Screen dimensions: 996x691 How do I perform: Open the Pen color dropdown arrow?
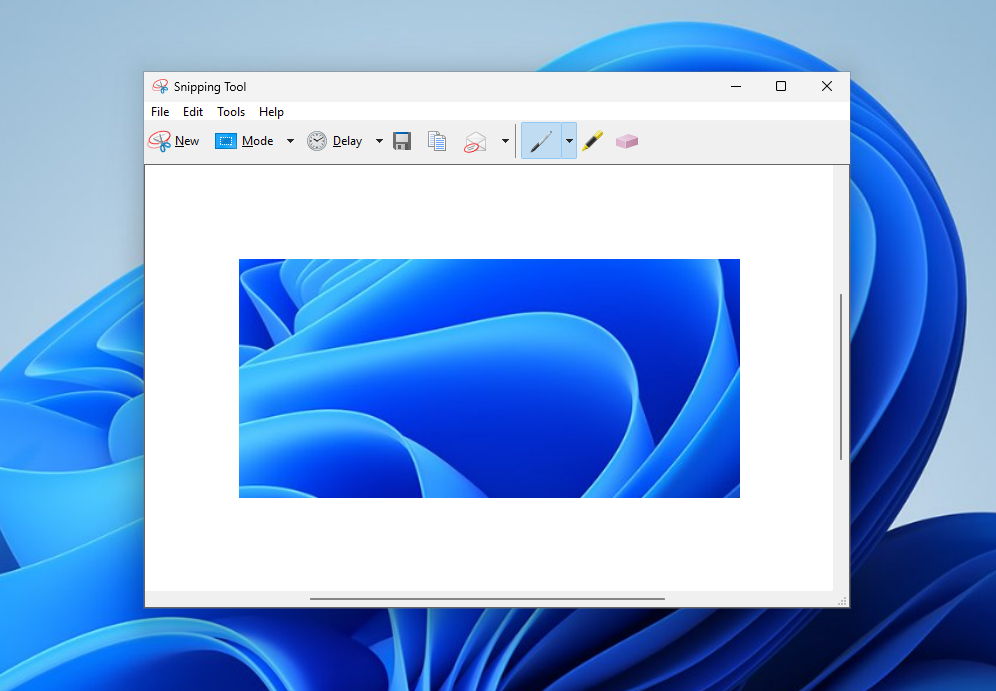569,140
